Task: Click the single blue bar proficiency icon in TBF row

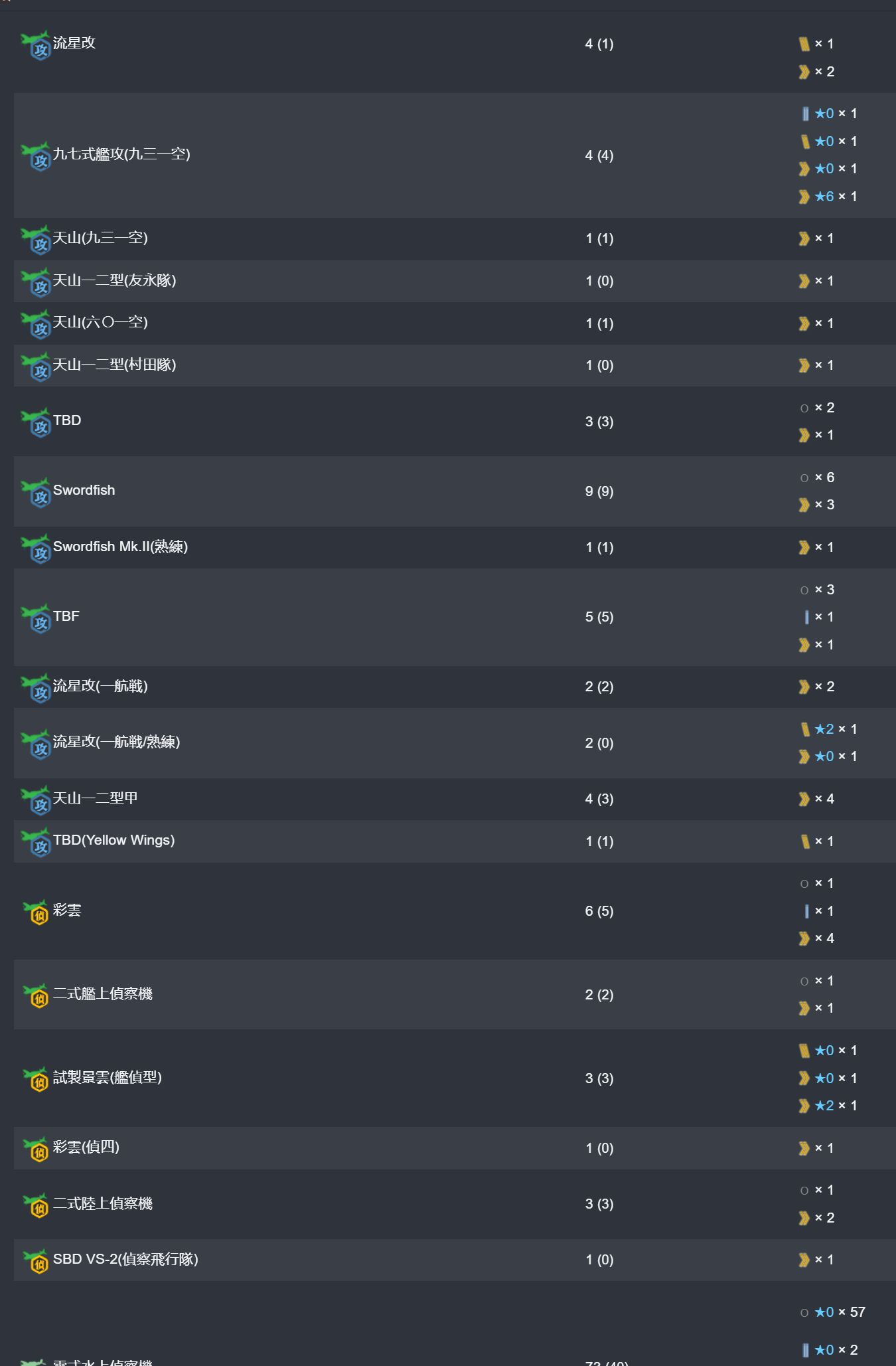Action: [806, 618]
